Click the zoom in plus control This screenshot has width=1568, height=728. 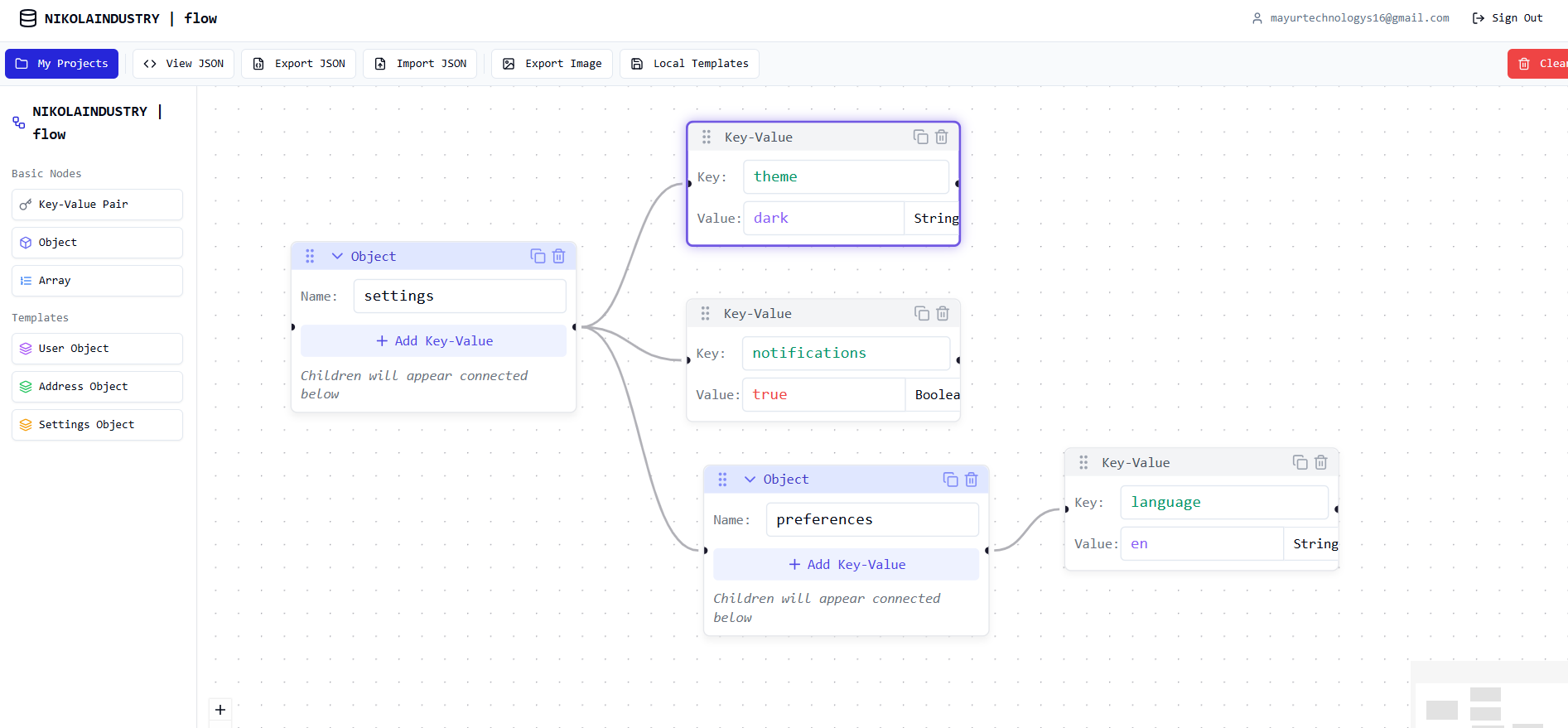(220, 710)
